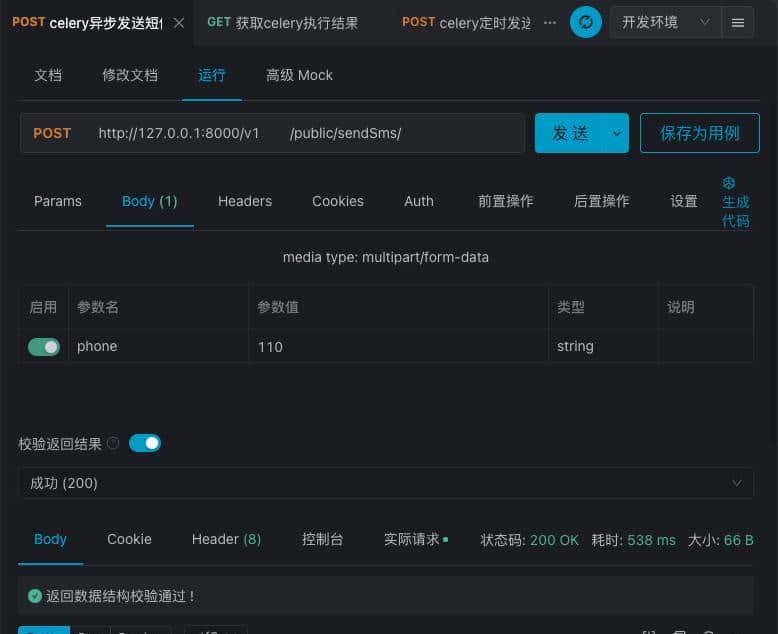Select the POST celery异步发送短信 tab
The width and height of the screenshot is (778, 634).
coord(87,23)
